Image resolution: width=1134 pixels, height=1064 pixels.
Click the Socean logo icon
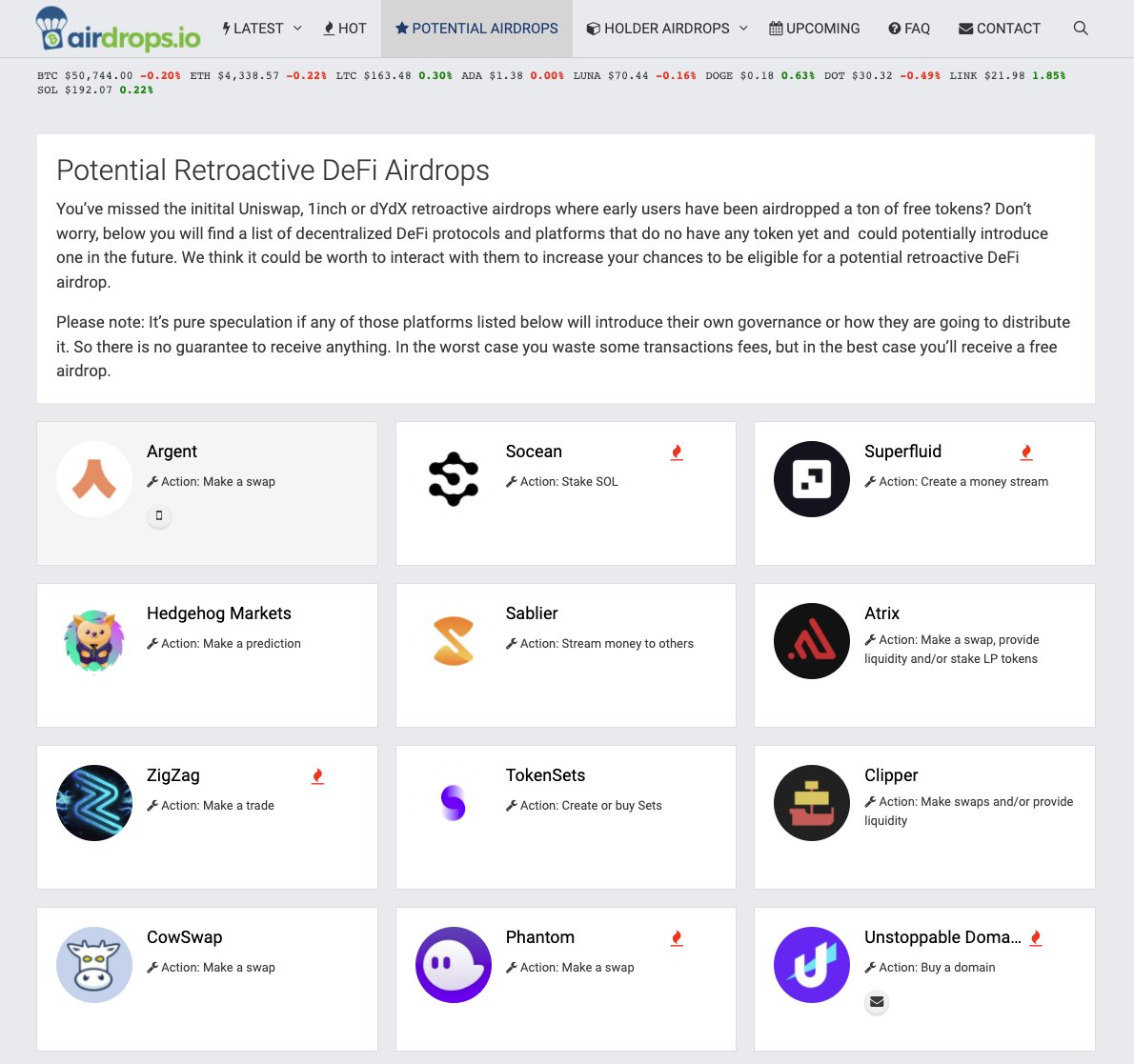[x=454, y=478]
